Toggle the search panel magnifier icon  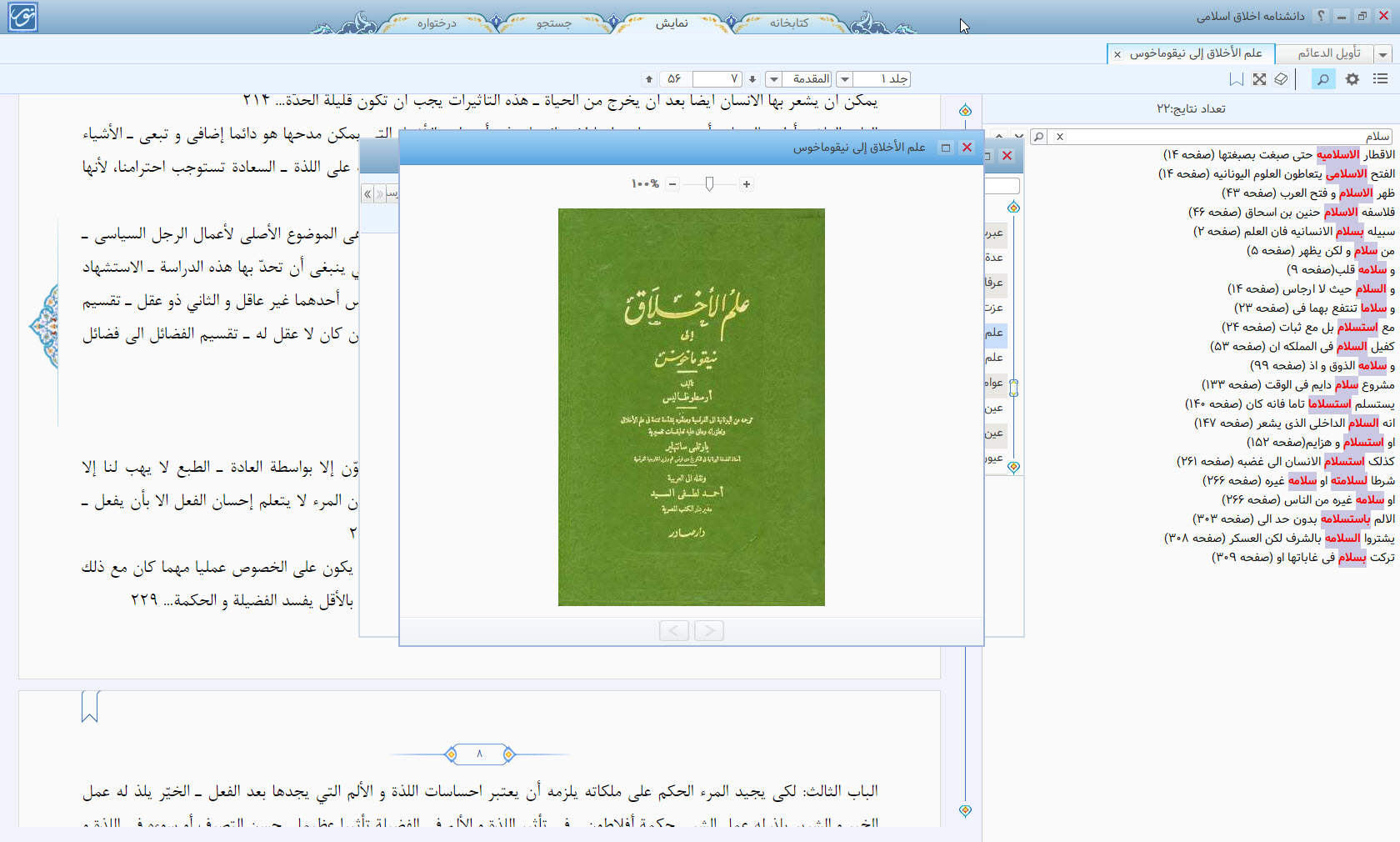coord(1322,79)
